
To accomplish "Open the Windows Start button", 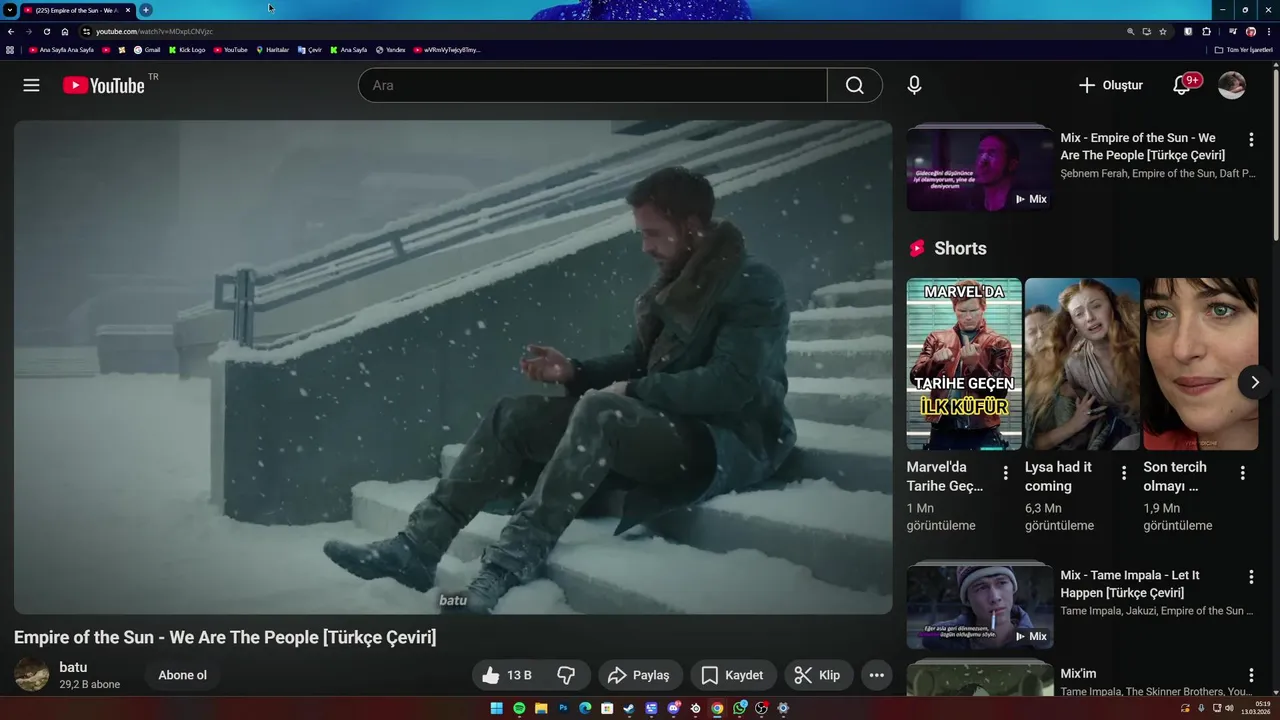I will coord(497,708).
